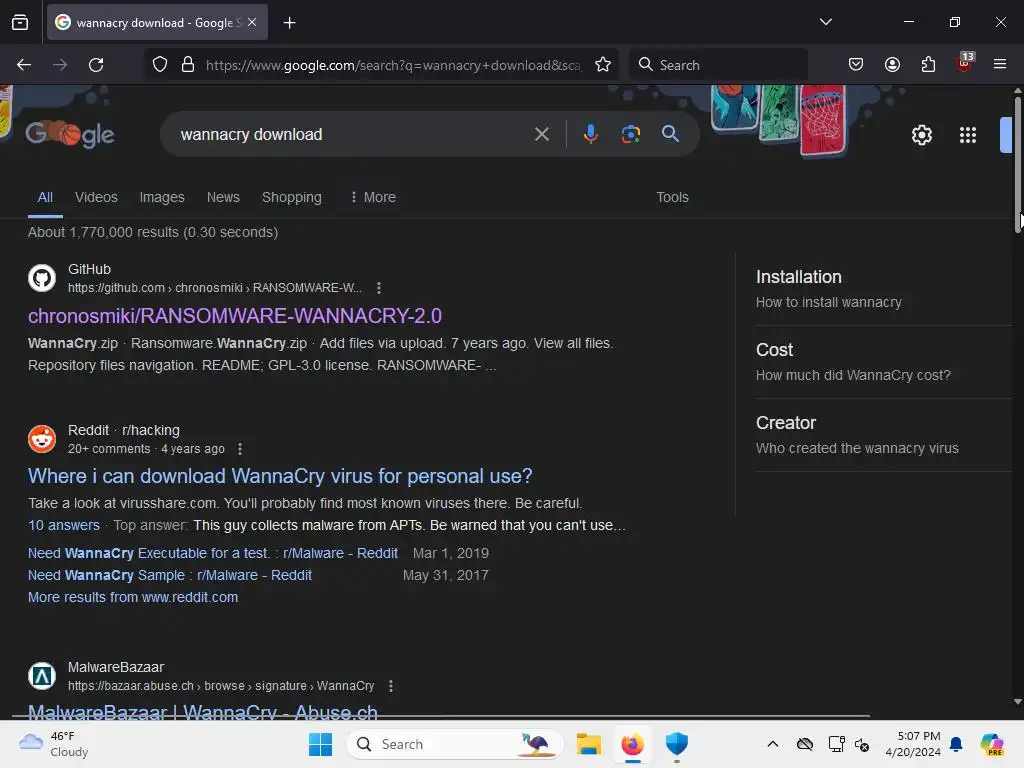Switch to Videos results tab
This screenshot has width=1024, height=768.
click(x=96, y=197)
